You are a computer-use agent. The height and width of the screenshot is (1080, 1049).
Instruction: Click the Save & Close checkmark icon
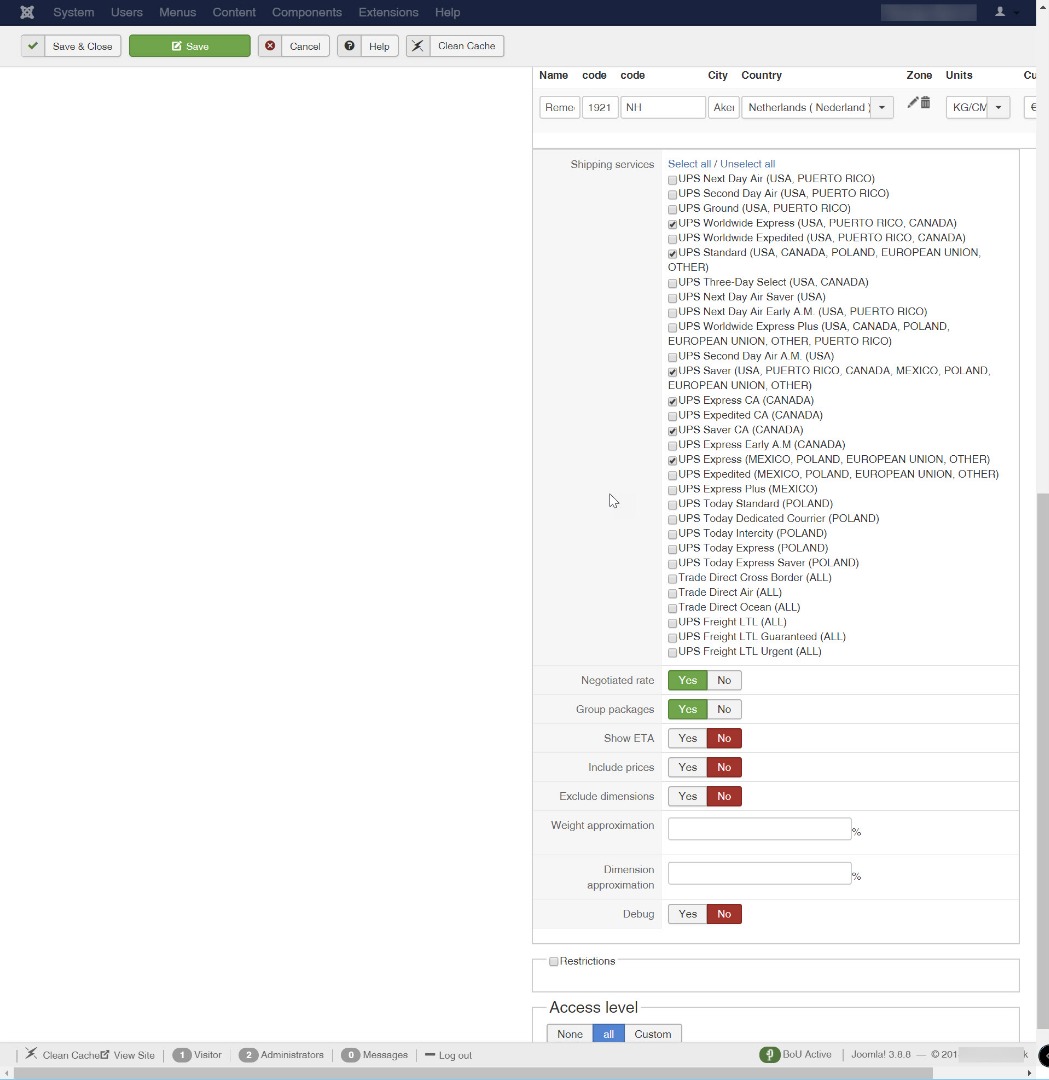32,46
